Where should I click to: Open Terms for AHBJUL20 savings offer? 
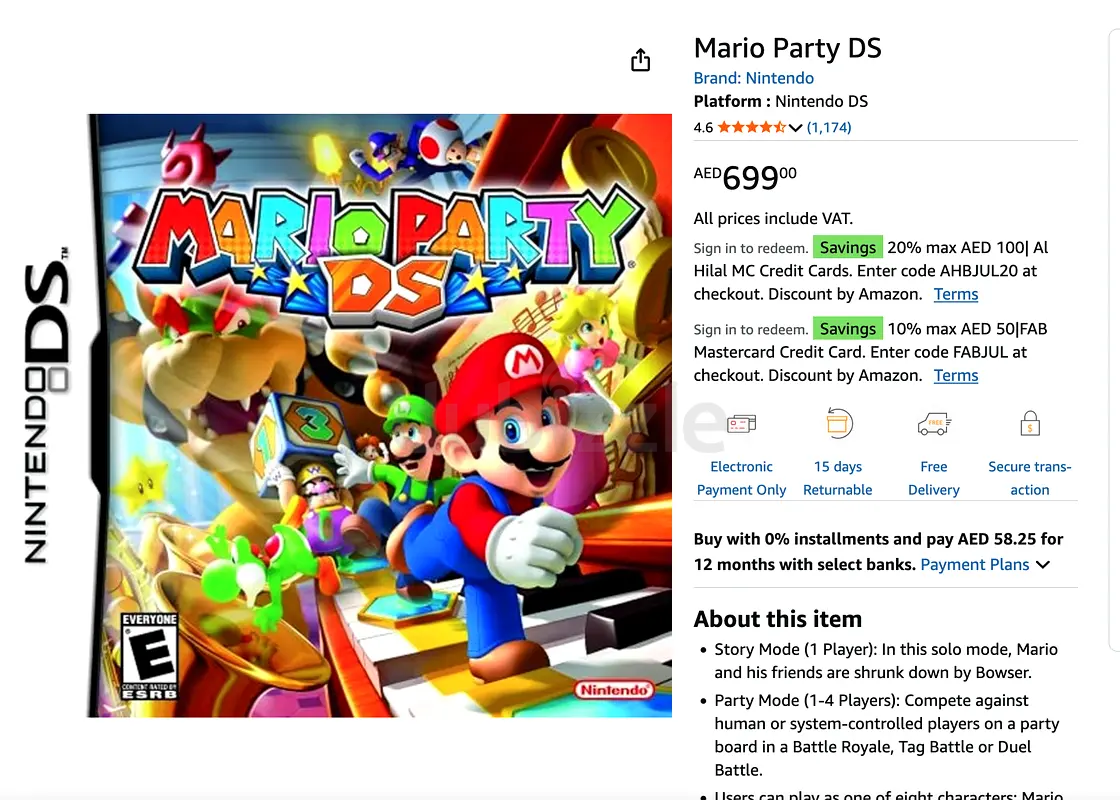[956, 294]
